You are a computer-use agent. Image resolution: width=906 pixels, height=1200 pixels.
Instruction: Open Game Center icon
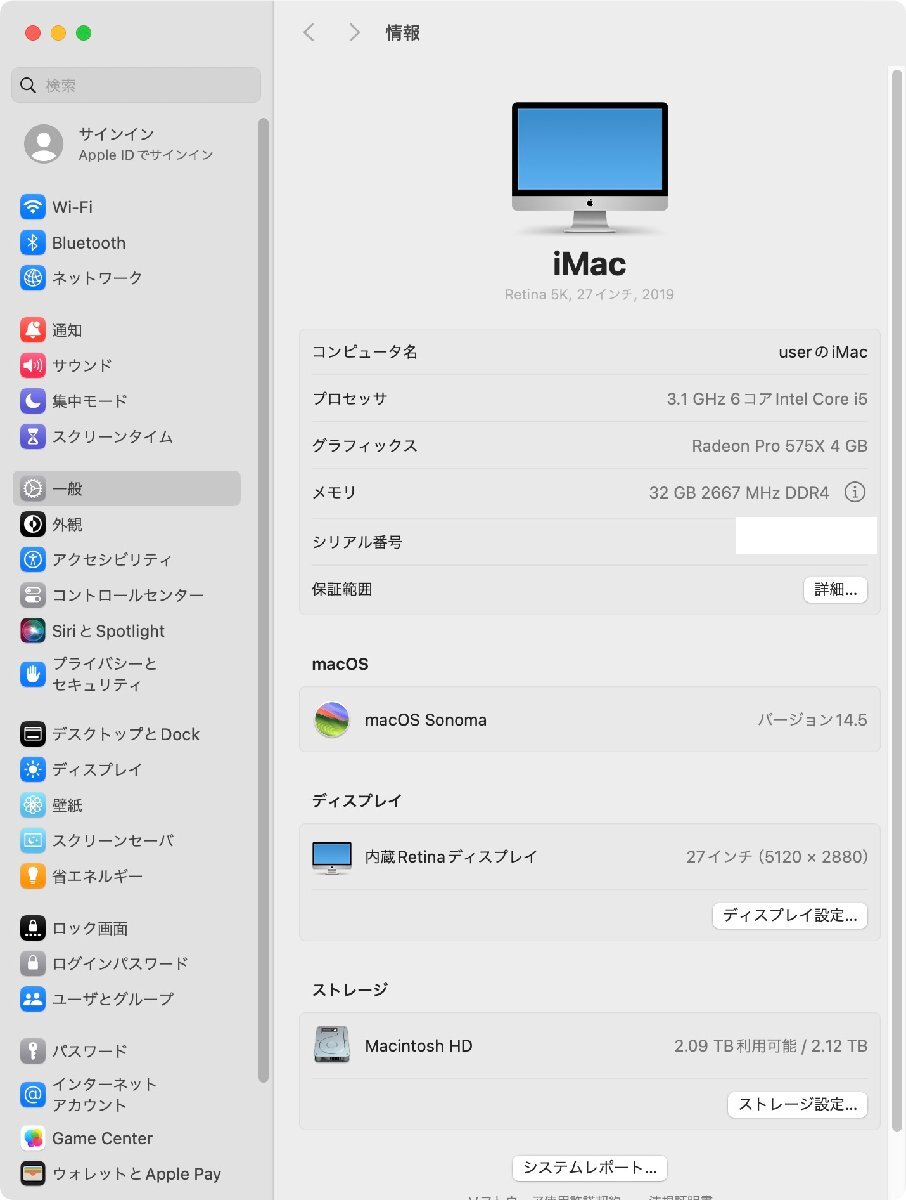pos(33,1138)
